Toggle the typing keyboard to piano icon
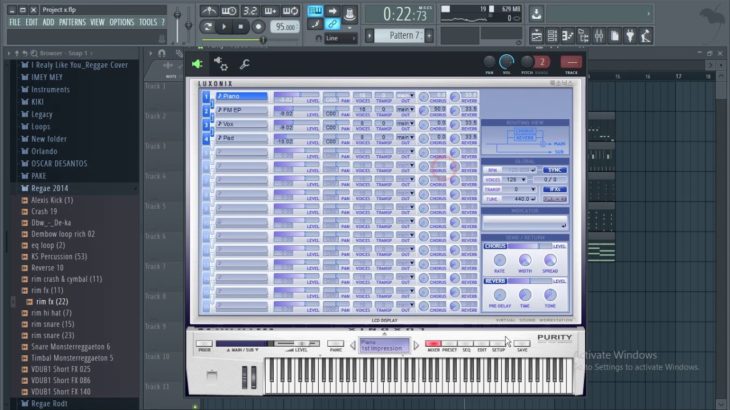This screenshot has width=730, height=410. [x=315, y=11]
